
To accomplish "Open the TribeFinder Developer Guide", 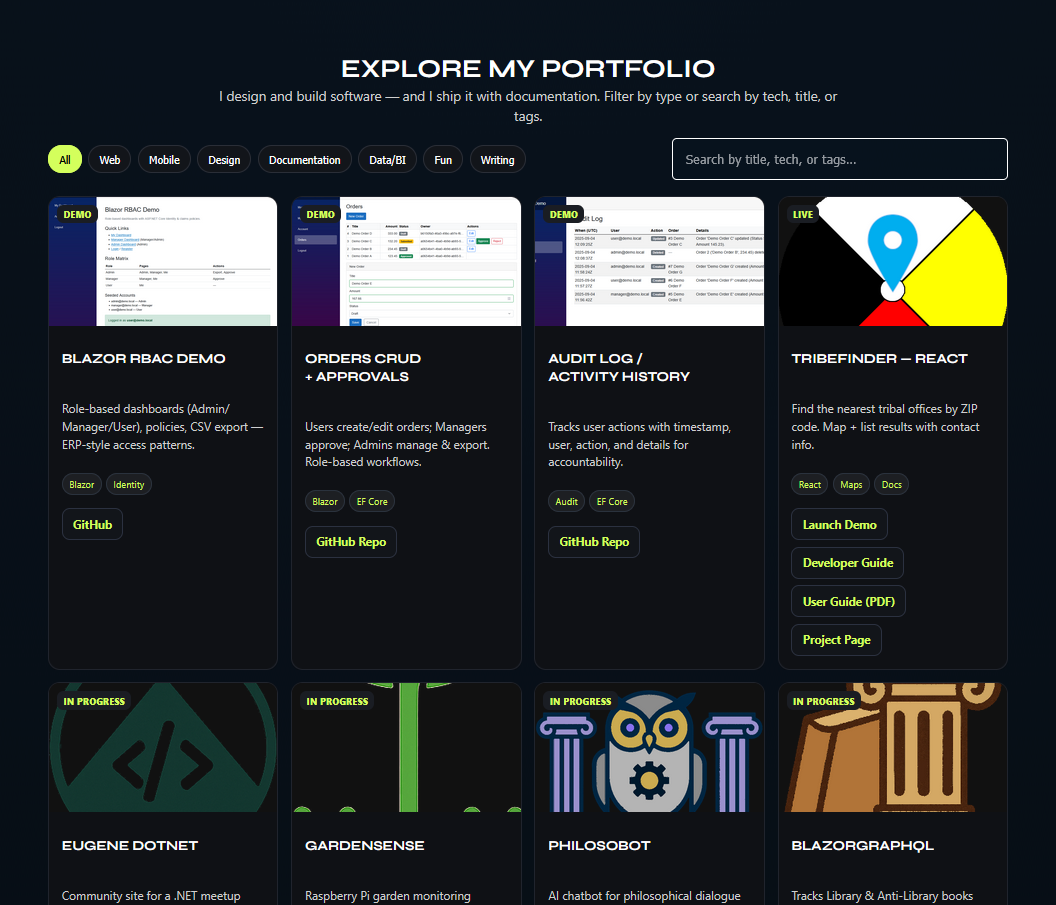I will coord(847,562).
